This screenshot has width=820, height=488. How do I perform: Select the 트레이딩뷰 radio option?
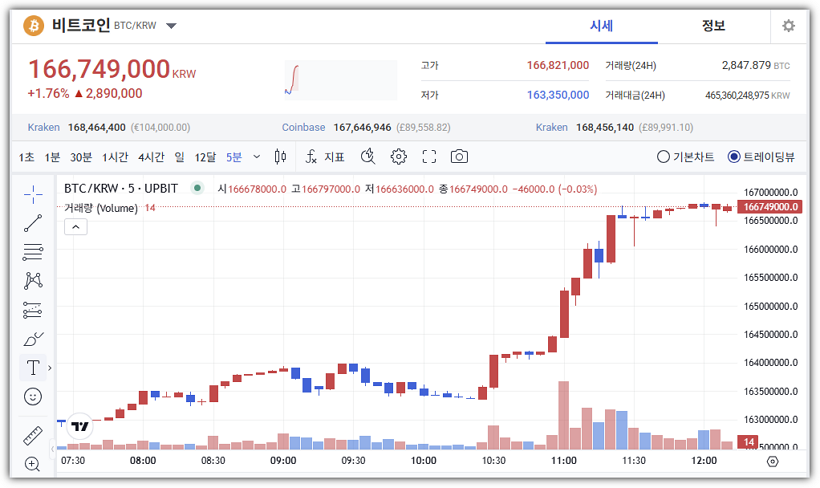pos(761,156)
